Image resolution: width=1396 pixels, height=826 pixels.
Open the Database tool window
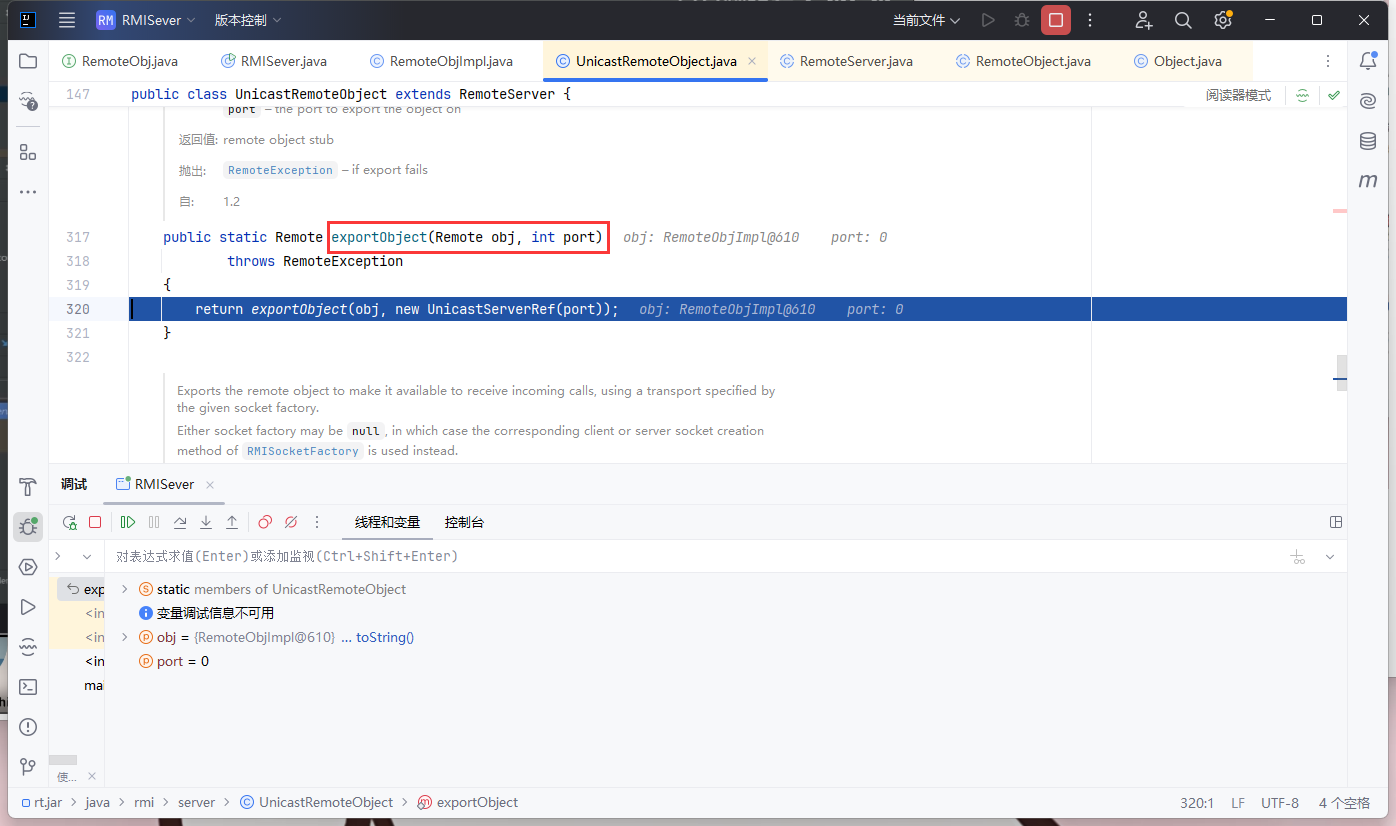pyautogui.click(x=1368, y=141)
